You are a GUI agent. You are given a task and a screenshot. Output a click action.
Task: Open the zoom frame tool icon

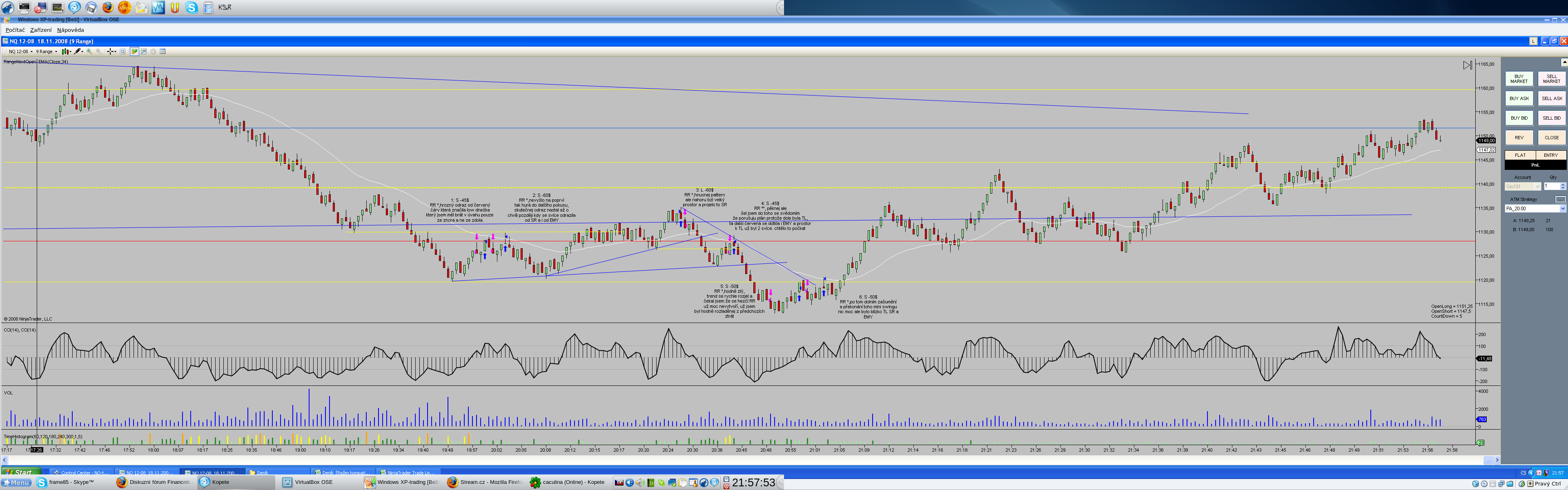[122, 52]
